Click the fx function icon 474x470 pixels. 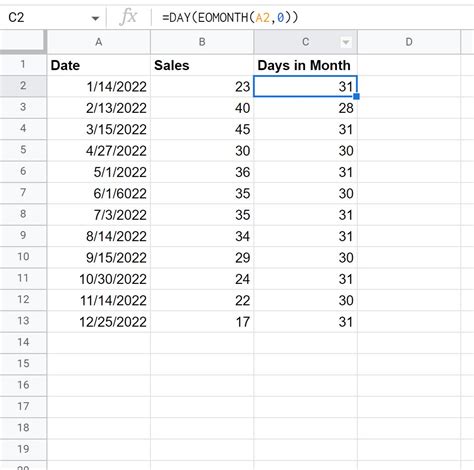point(128,17)
